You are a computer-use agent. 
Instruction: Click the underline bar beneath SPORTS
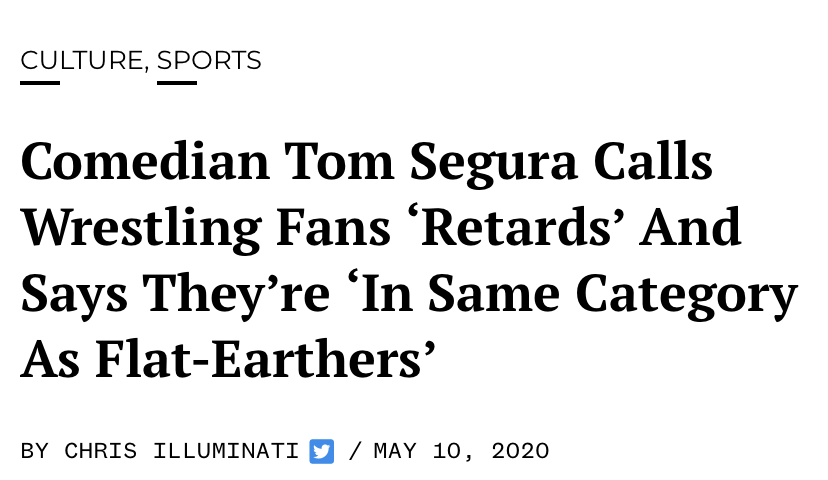pyautogui.click(x=177, y=83)
